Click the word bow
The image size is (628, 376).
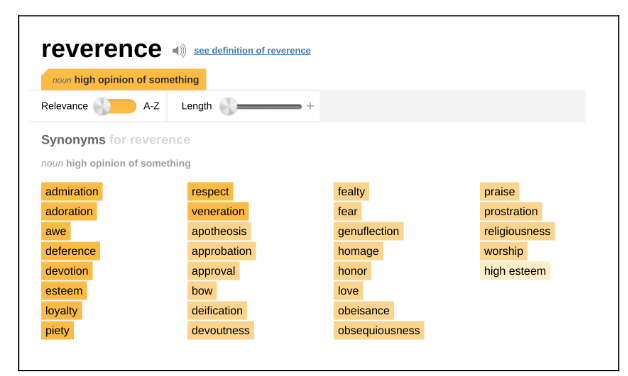[202, 291]
